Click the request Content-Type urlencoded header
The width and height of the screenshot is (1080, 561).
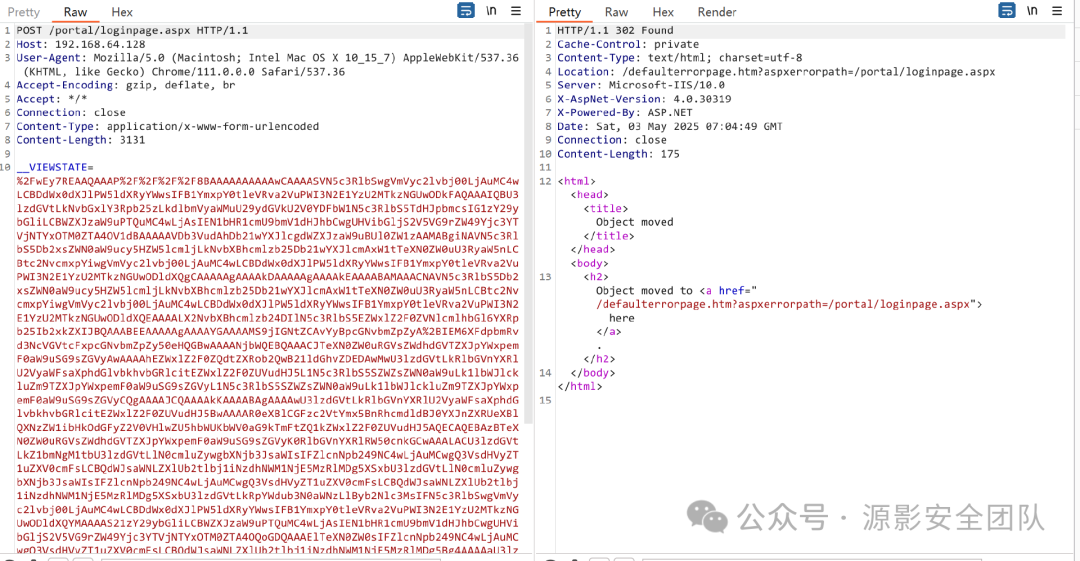pos(168,126)
